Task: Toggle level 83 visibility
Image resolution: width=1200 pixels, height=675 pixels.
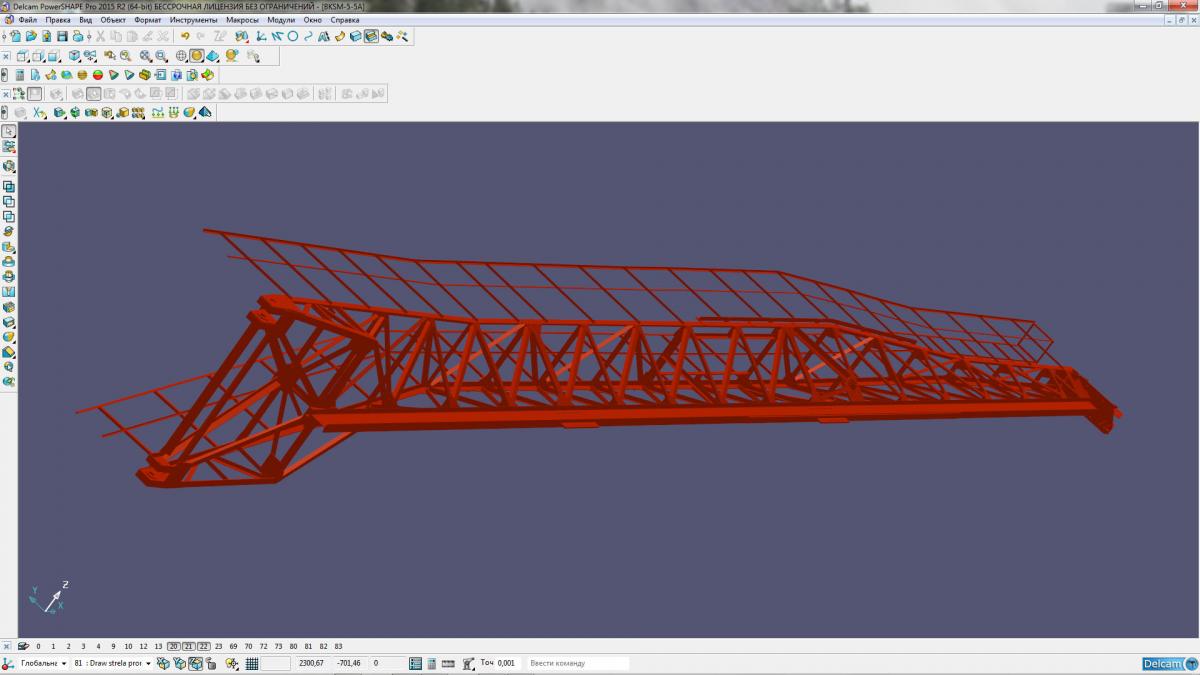Action: tap(338, 646)
